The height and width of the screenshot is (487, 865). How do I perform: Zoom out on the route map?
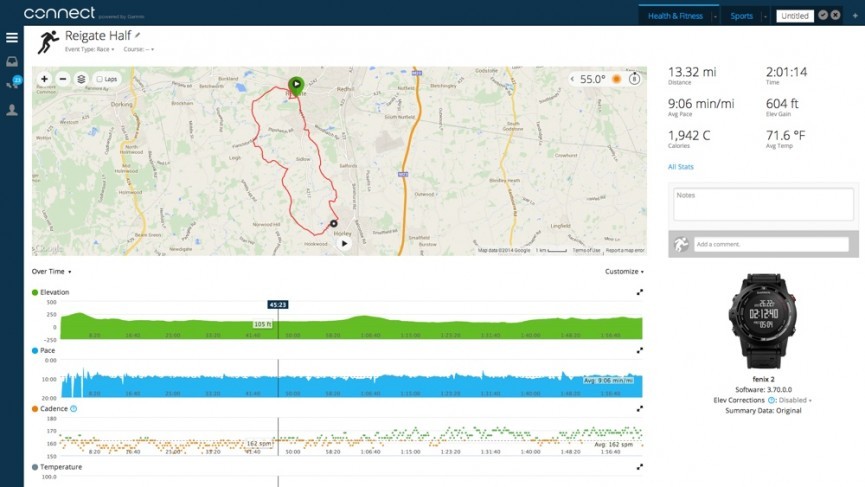click(62, 78)
